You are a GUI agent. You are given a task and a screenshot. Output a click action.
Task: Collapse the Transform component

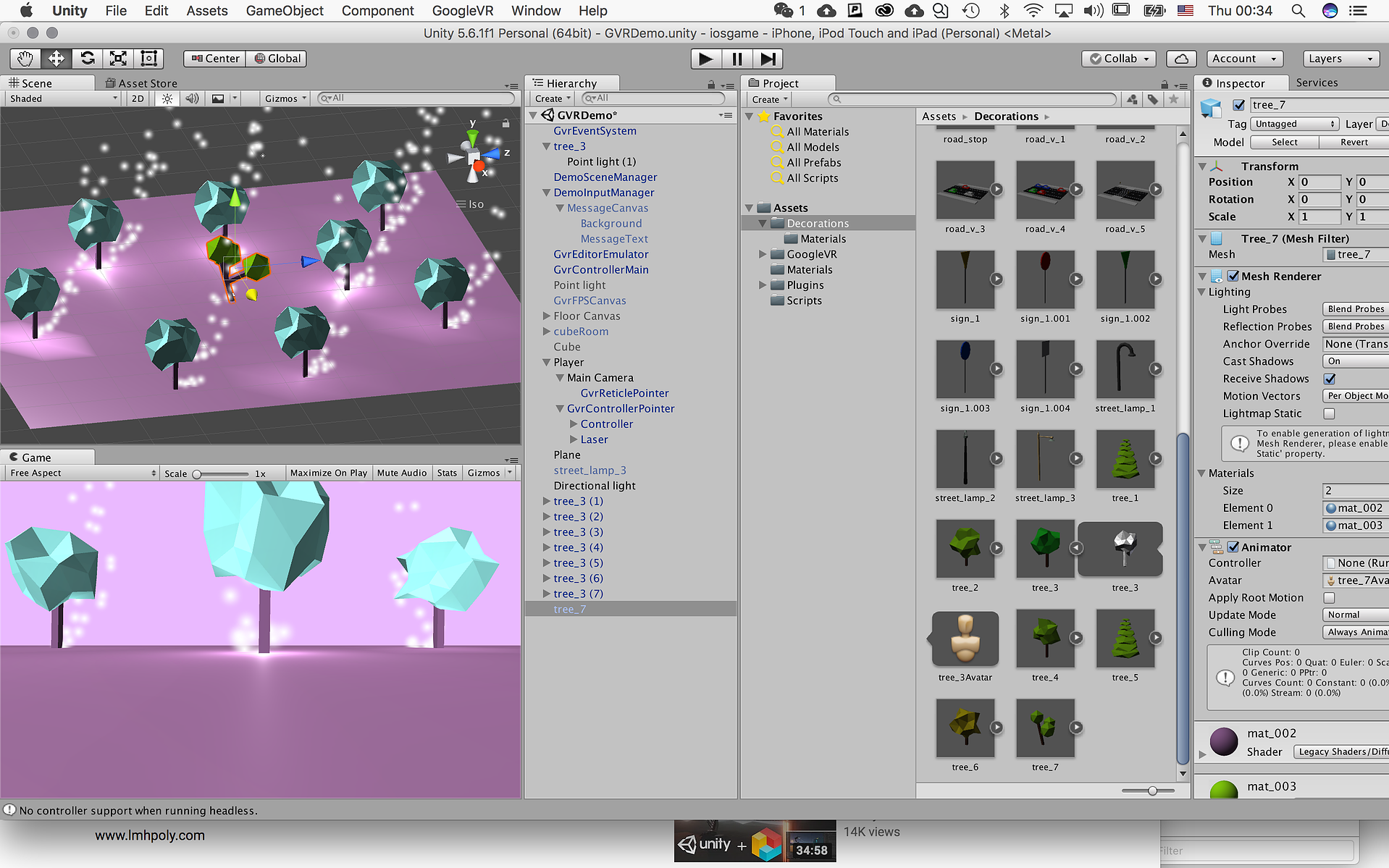pyautogui.click(x=1202, y=166)
